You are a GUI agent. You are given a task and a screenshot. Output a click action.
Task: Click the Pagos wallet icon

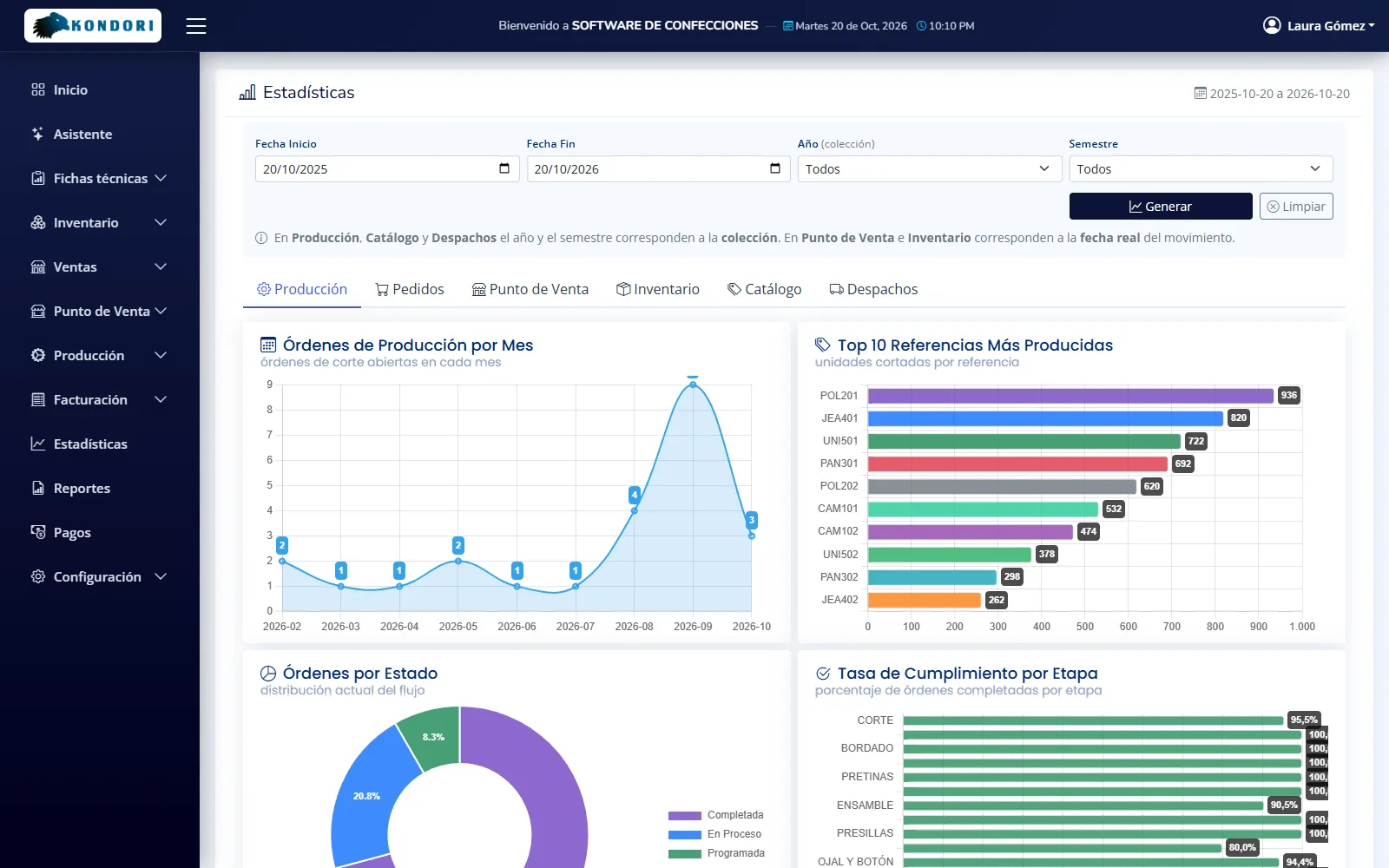[38, 532]
